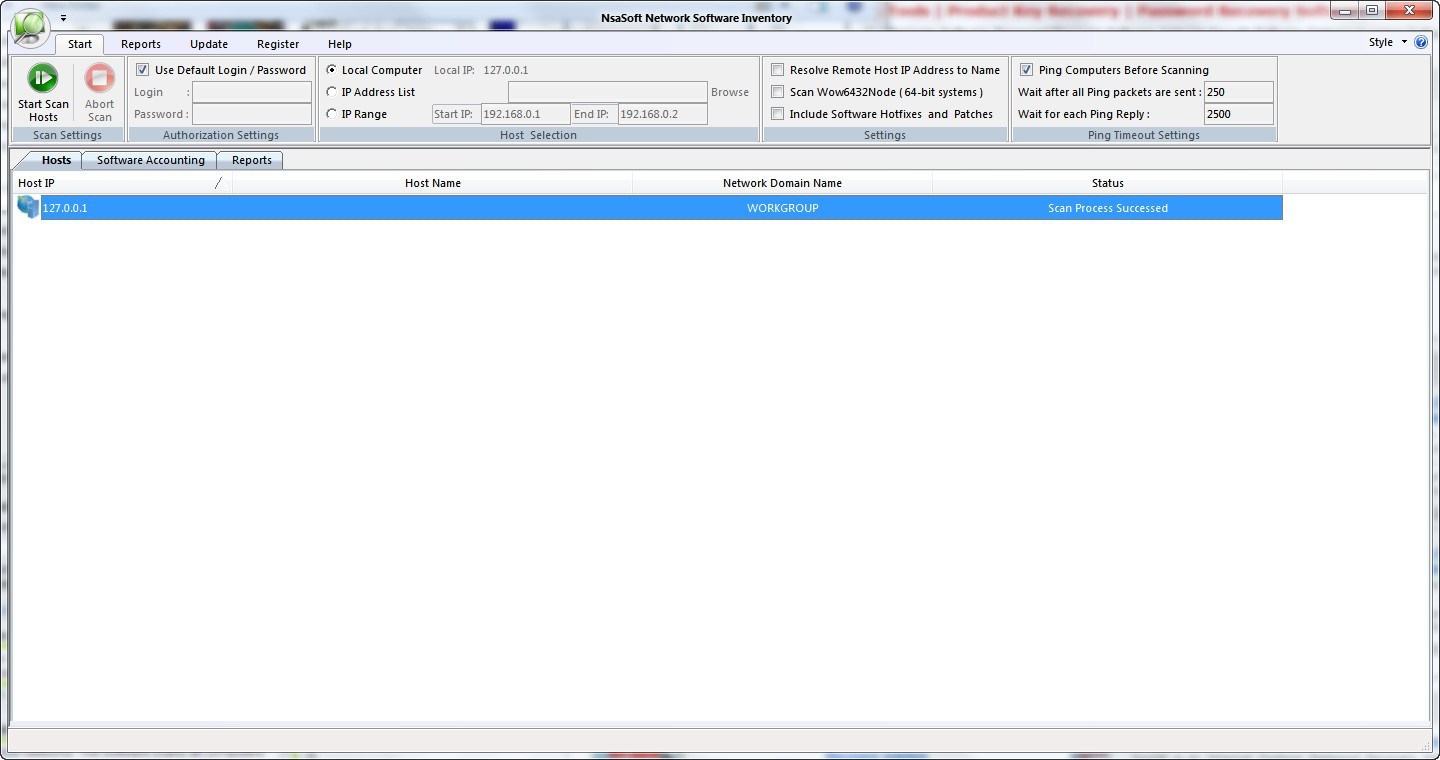Open the Start ribbon tab
This screenshot has height=760, width=1440.
click(80, 44)
